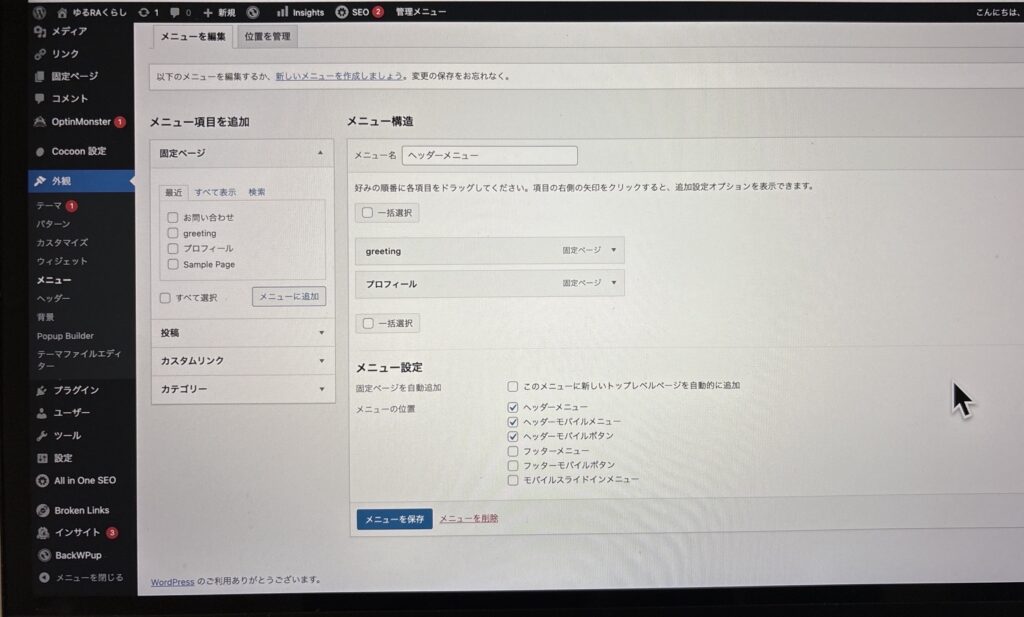The height and width of the screenshot is (617, 1024).
Task: Click the メニューを保存 button
Action: (394, 519)
